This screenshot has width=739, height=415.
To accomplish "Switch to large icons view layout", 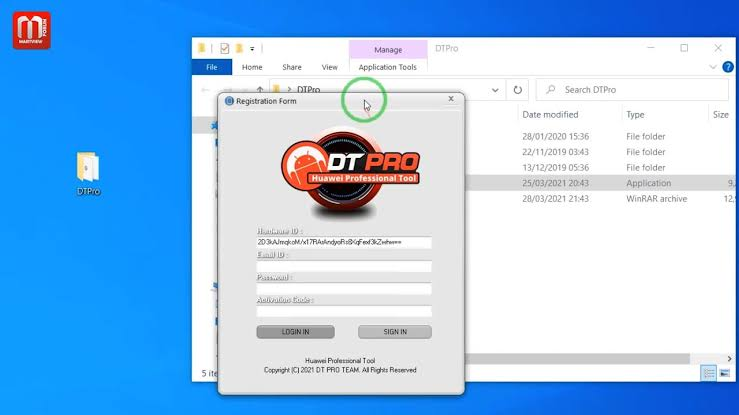I will click(x=725, y=373).
